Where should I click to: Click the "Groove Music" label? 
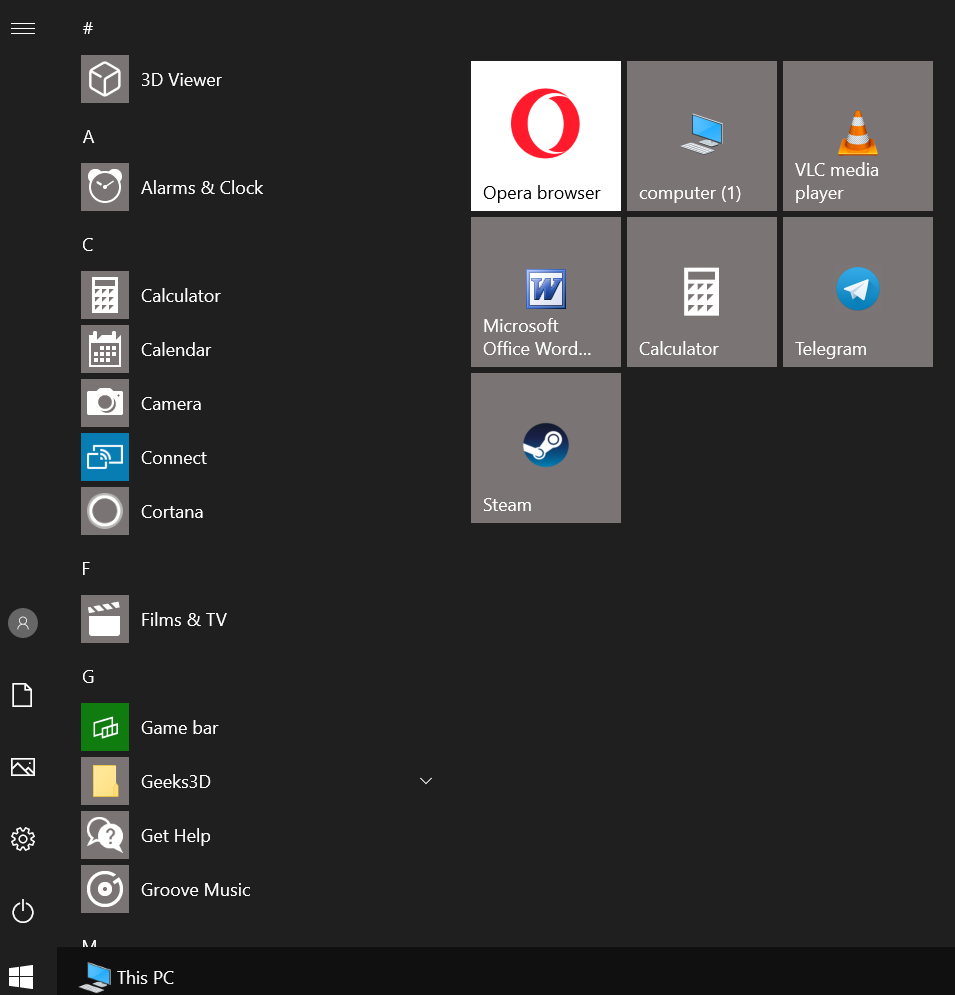195,890
